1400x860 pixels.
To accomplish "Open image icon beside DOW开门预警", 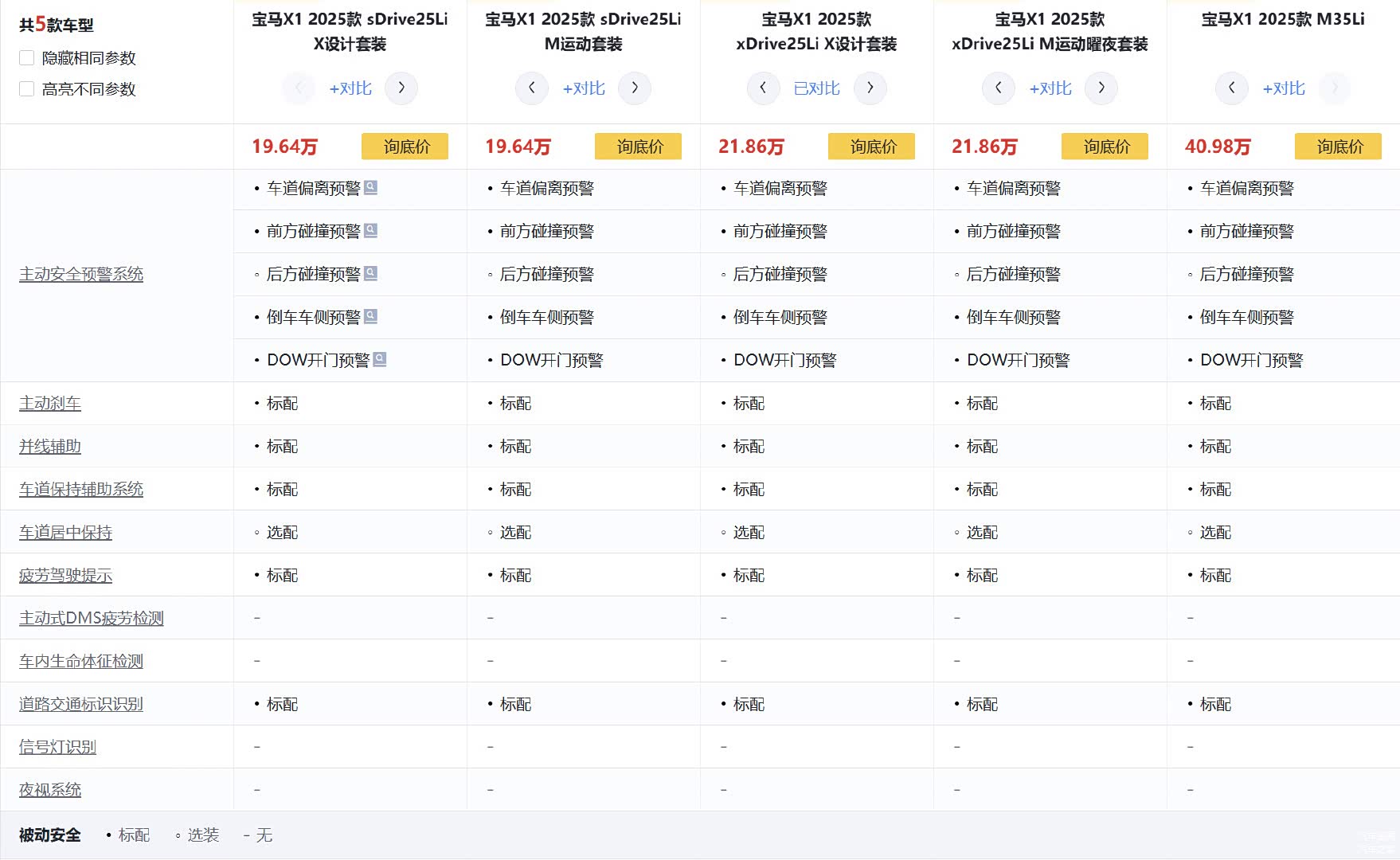I will tap(380, 360).
